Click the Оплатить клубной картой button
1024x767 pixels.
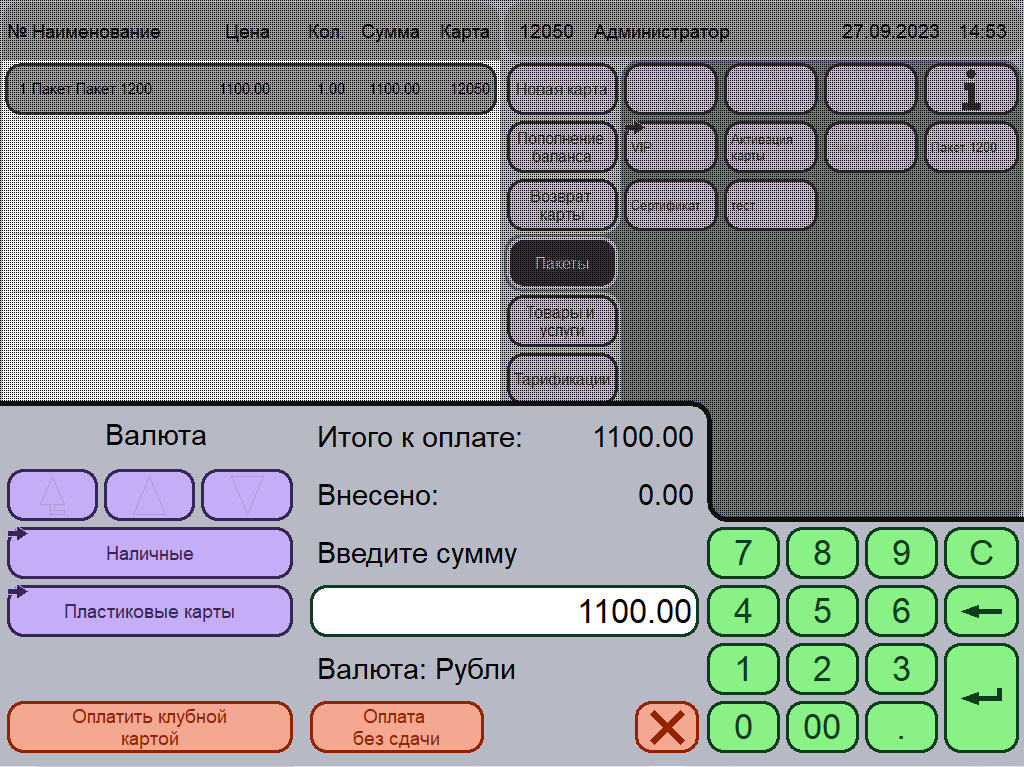click(150, 727)
